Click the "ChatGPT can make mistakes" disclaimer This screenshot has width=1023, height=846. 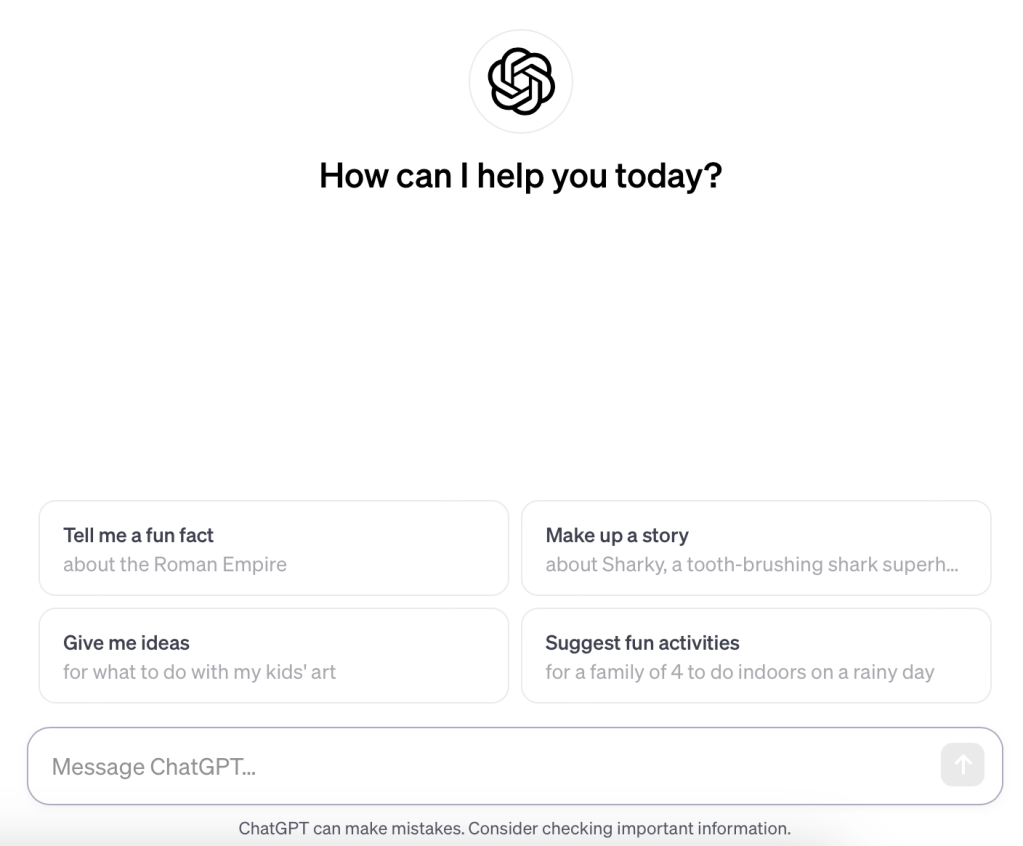pyautogui.click(x=350, y=828)
